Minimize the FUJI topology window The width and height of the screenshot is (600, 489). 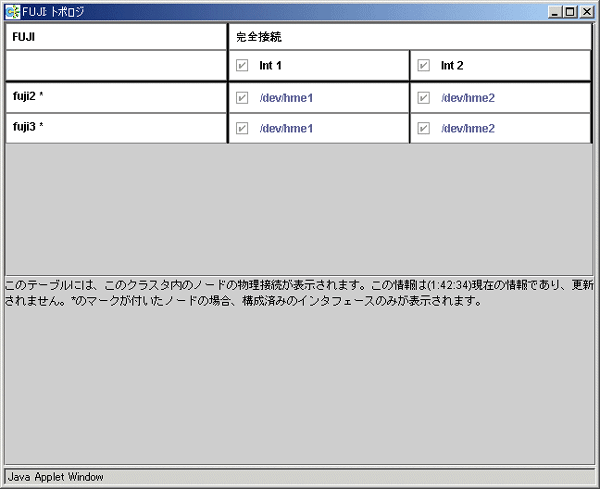555,12
